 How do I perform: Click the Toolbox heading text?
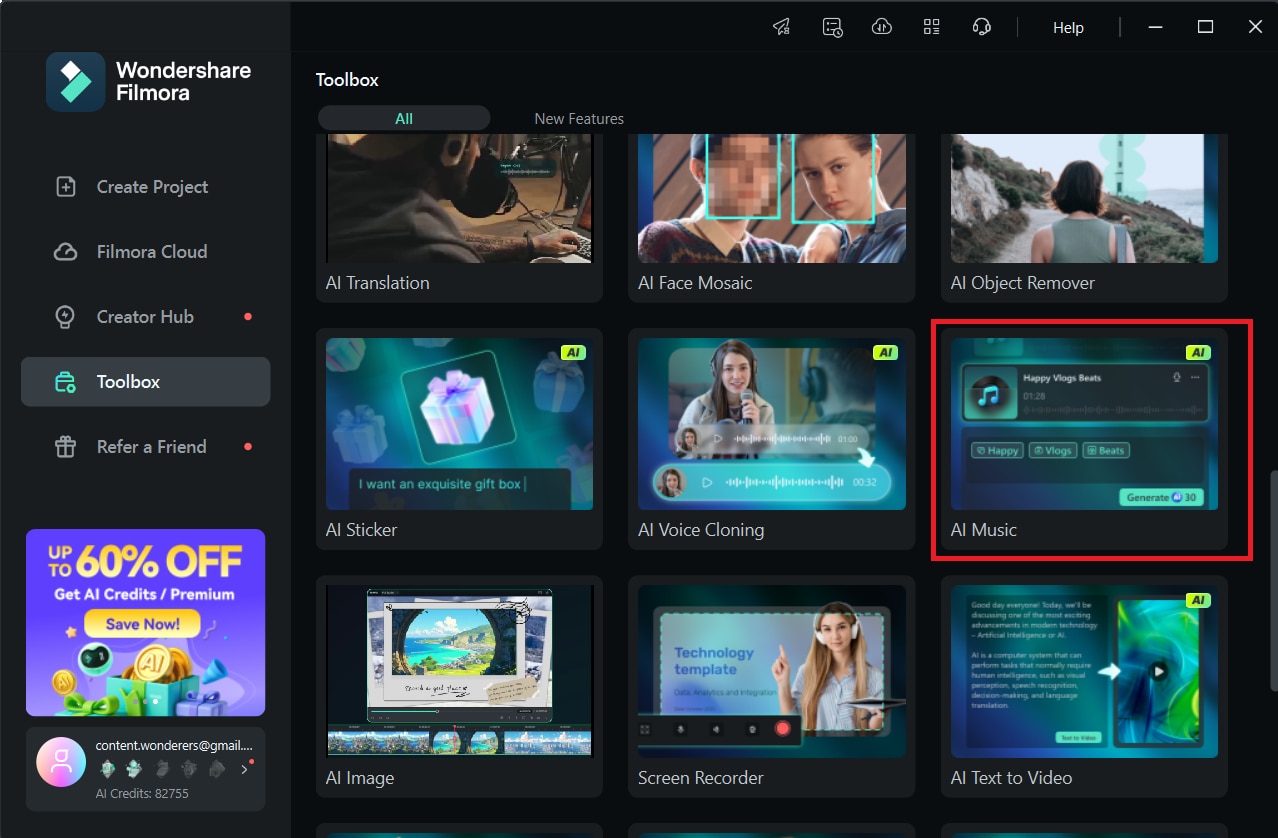point(347,80)
